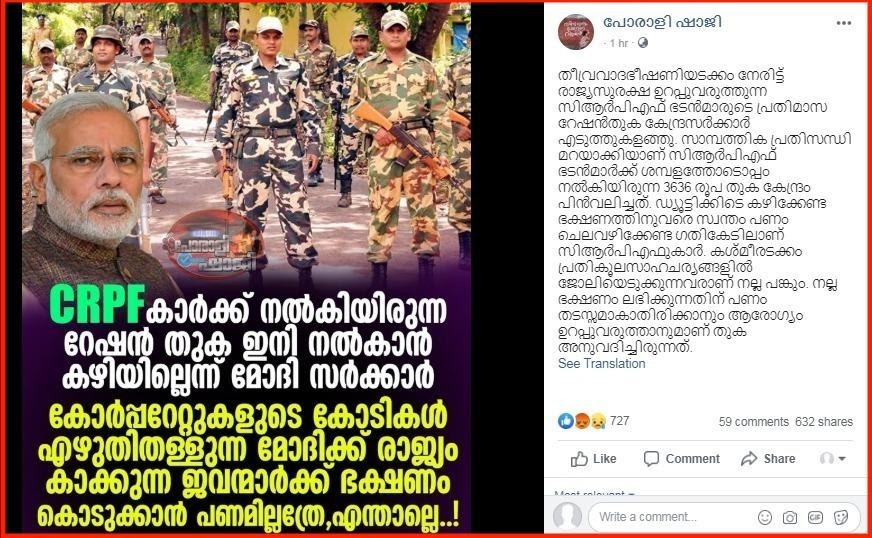The image size is (872, 538).
Task: Click the page profile picture
Action: tap(576, 32)
